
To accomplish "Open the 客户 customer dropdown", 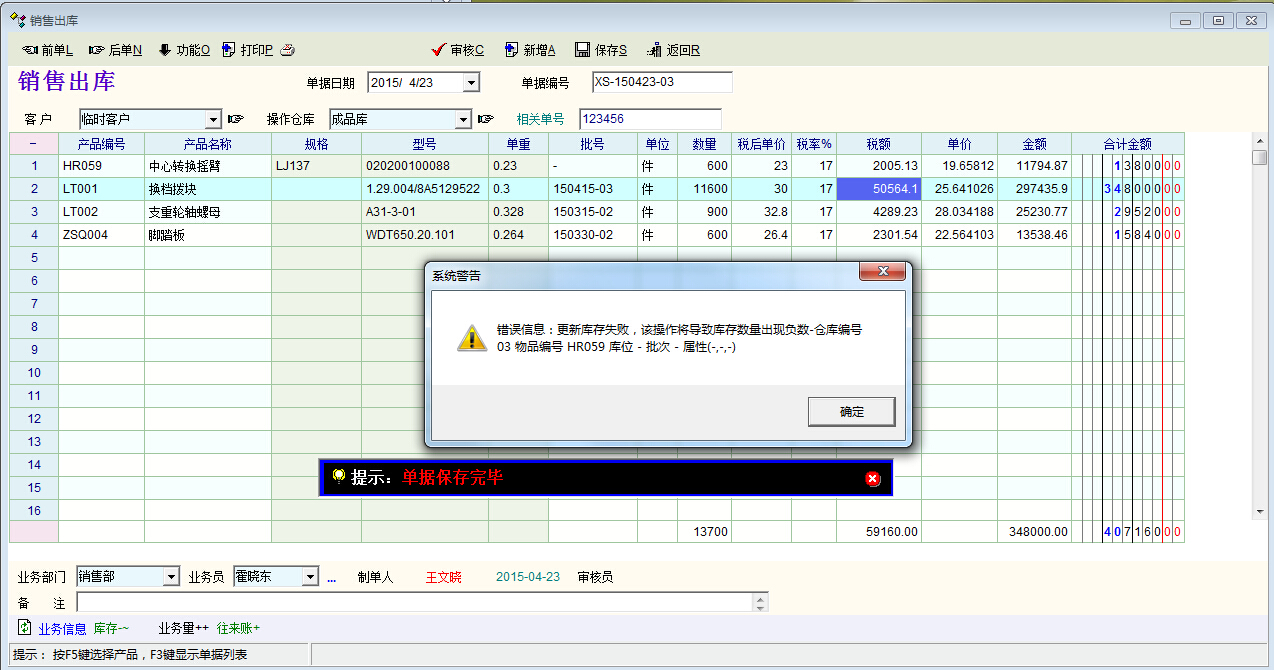I will pyautogui.click(x=213, y=119).
